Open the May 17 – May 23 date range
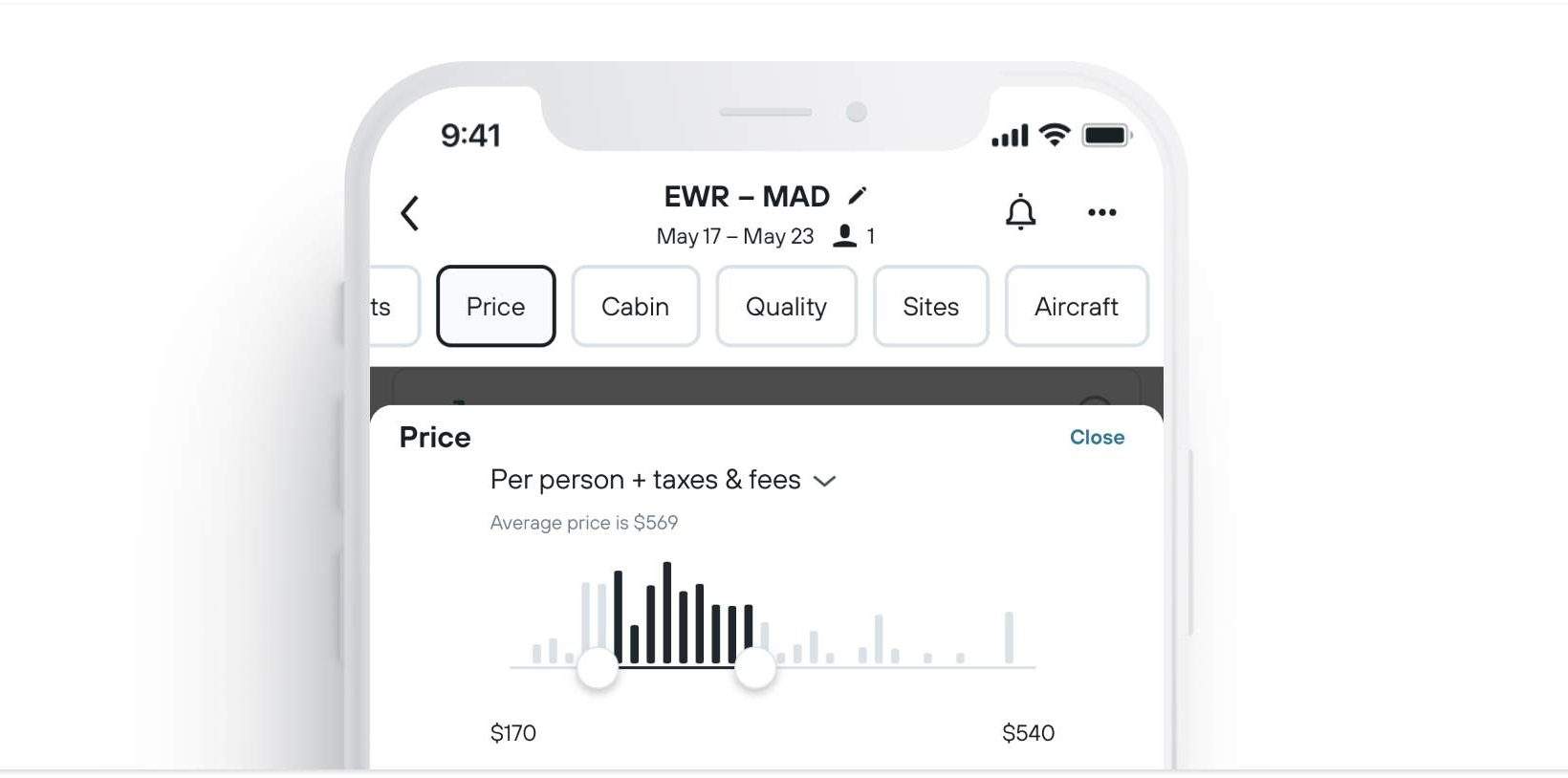 733,235
